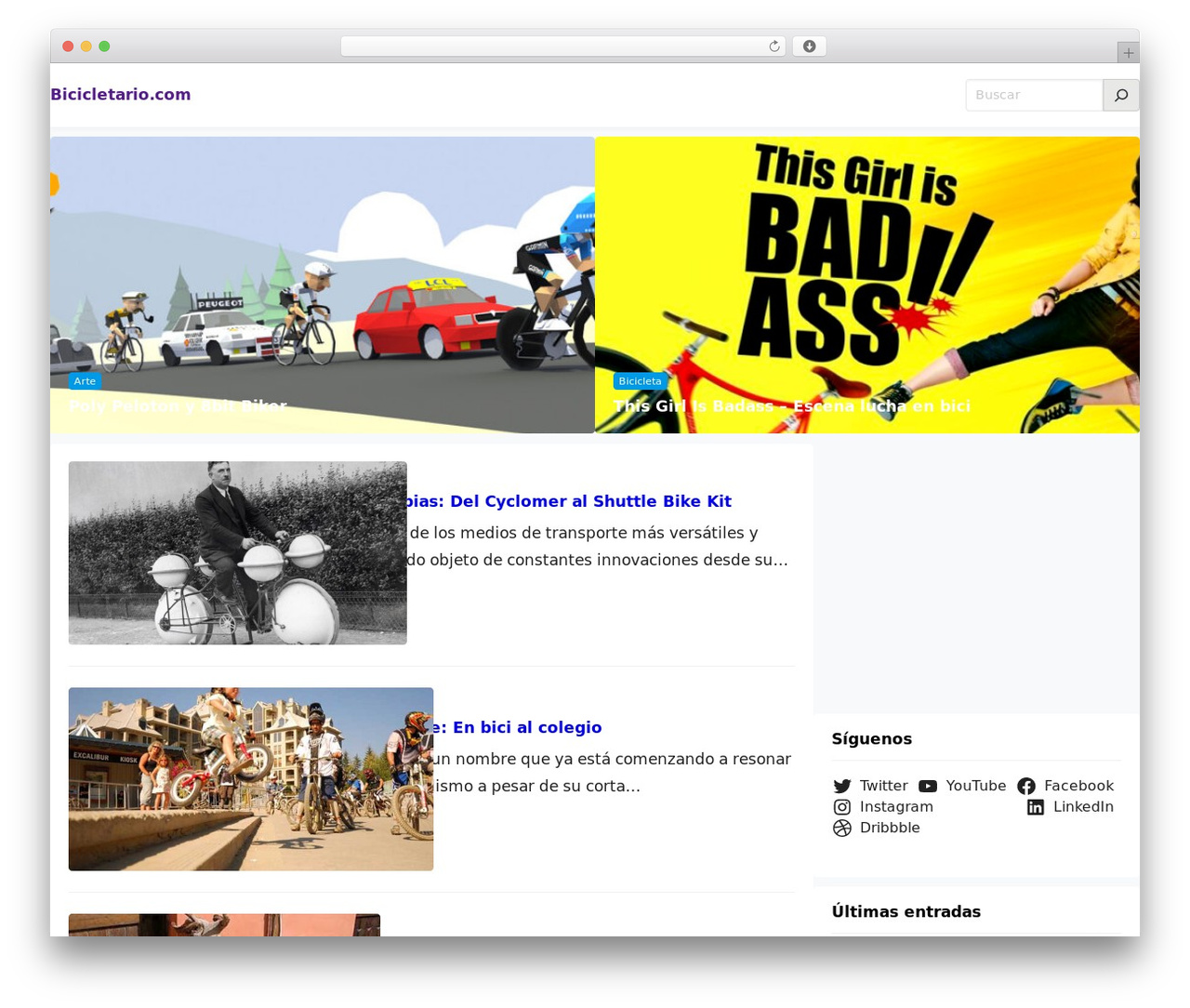Click the LinkedIn logo icon
Screen dimensions: 1190x1008
(x=1036, y=807)
